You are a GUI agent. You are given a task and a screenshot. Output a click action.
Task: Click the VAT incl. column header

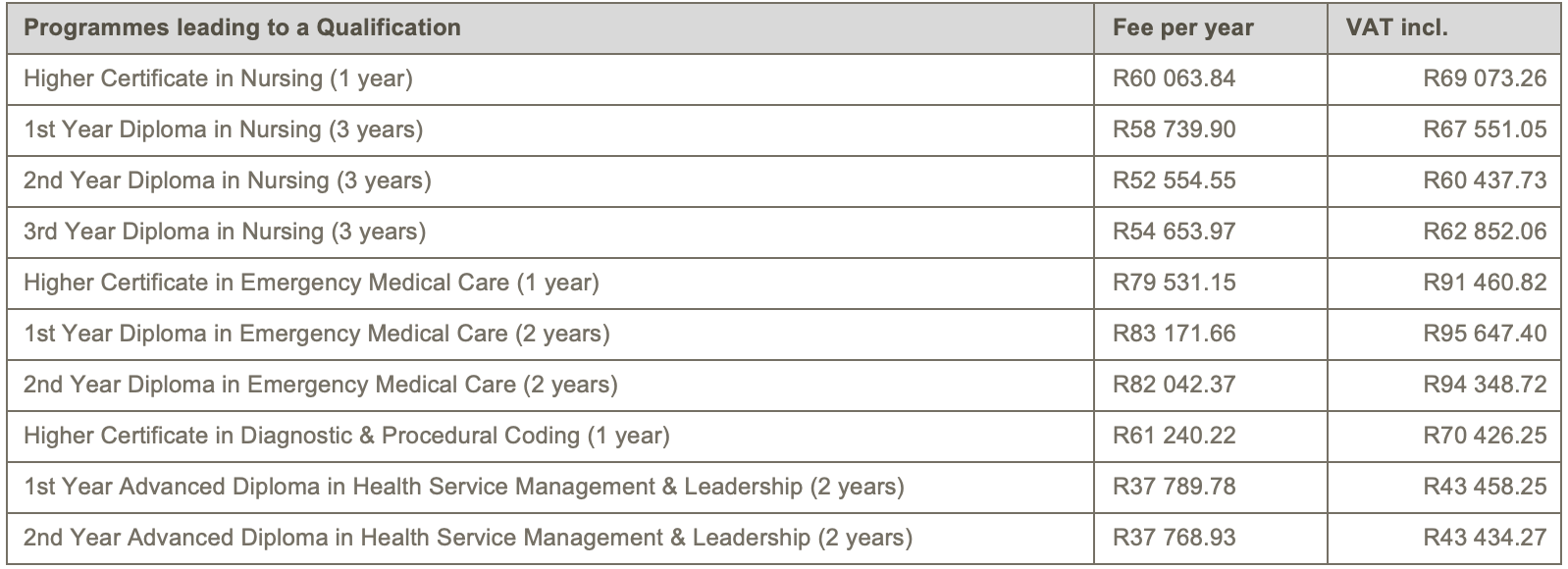[x=1389, y=27]
